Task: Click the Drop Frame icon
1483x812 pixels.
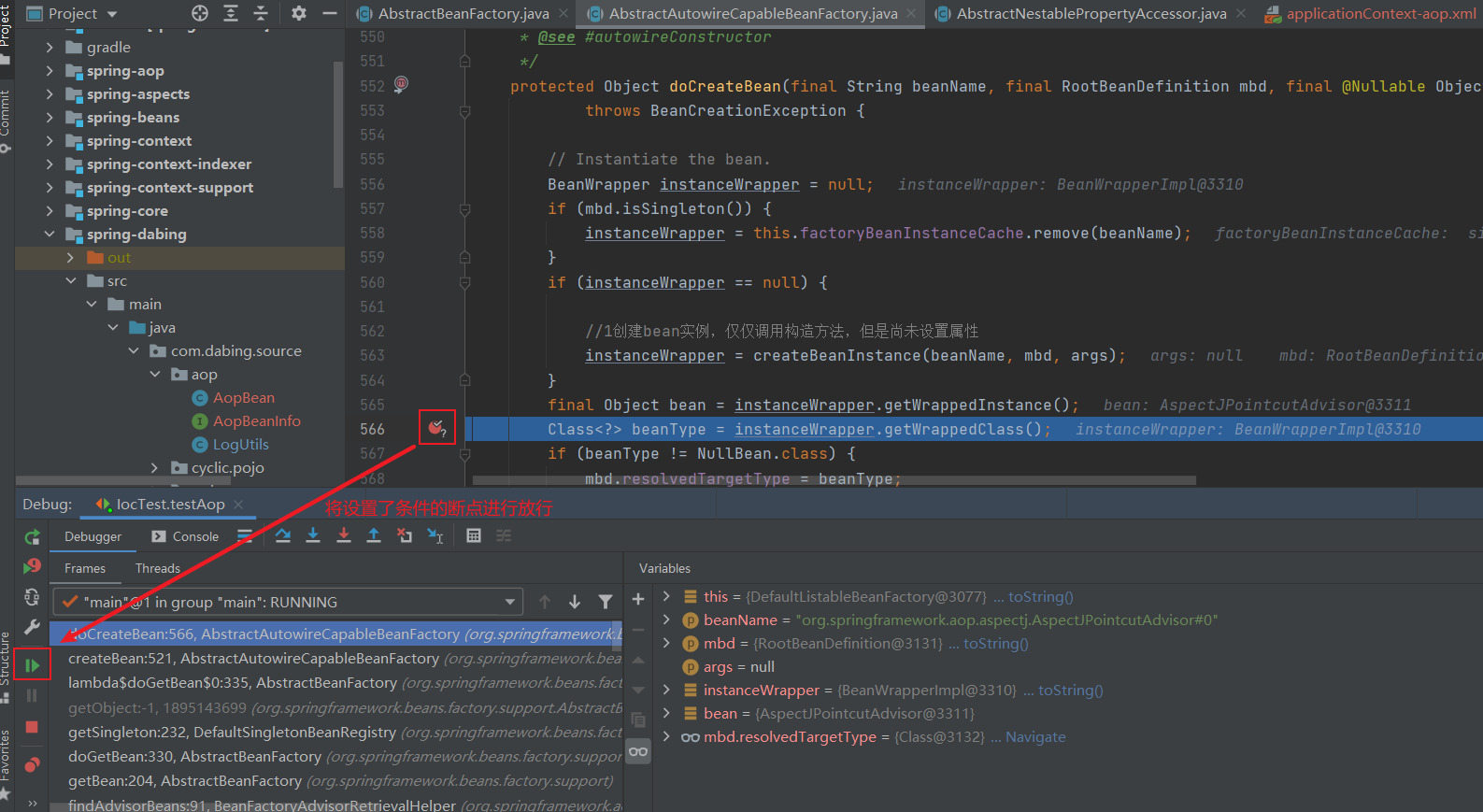Action: (405, 535)
